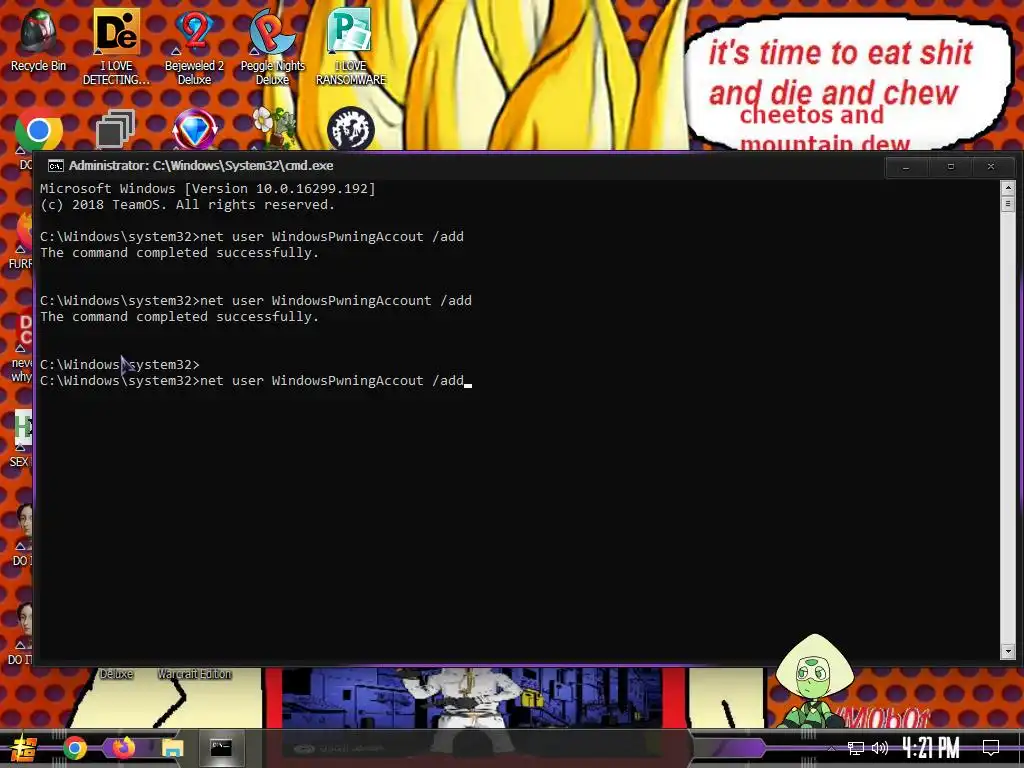Maximize the cmd.exe window
1024x768 pixels.
click(x=950, y=167)
